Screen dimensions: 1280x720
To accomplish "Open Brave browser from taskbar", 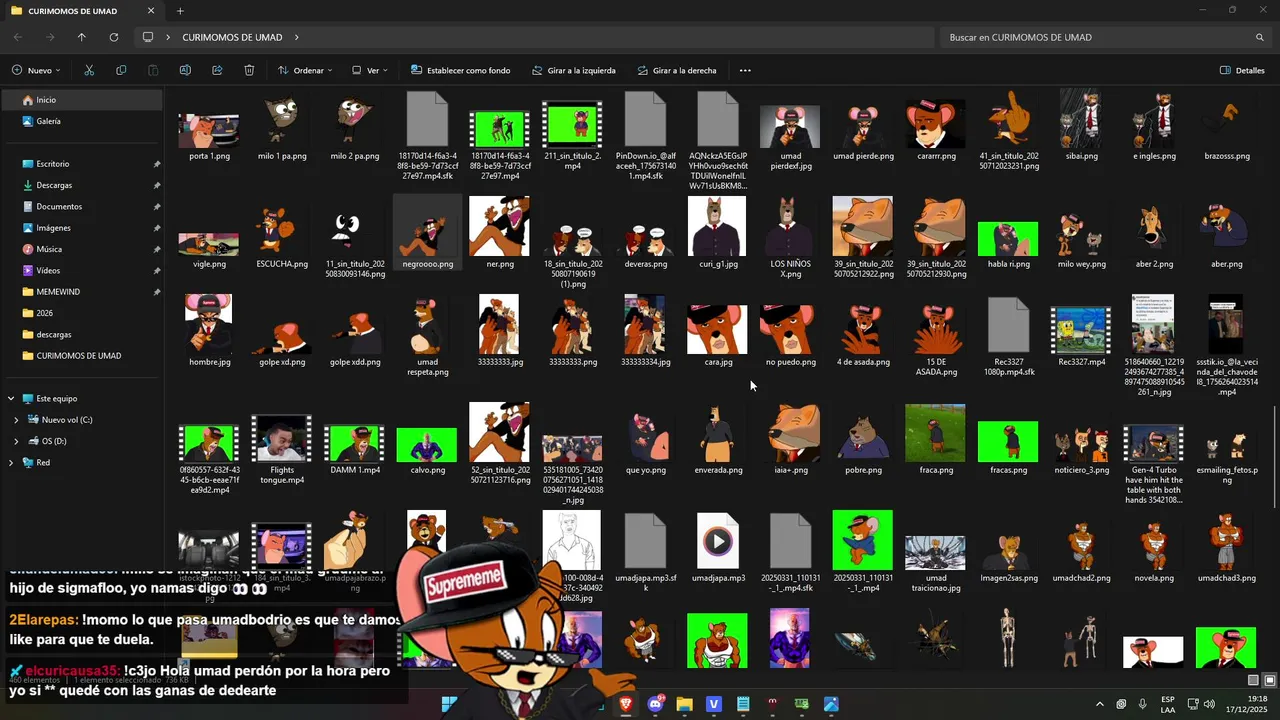I will 626,704.
